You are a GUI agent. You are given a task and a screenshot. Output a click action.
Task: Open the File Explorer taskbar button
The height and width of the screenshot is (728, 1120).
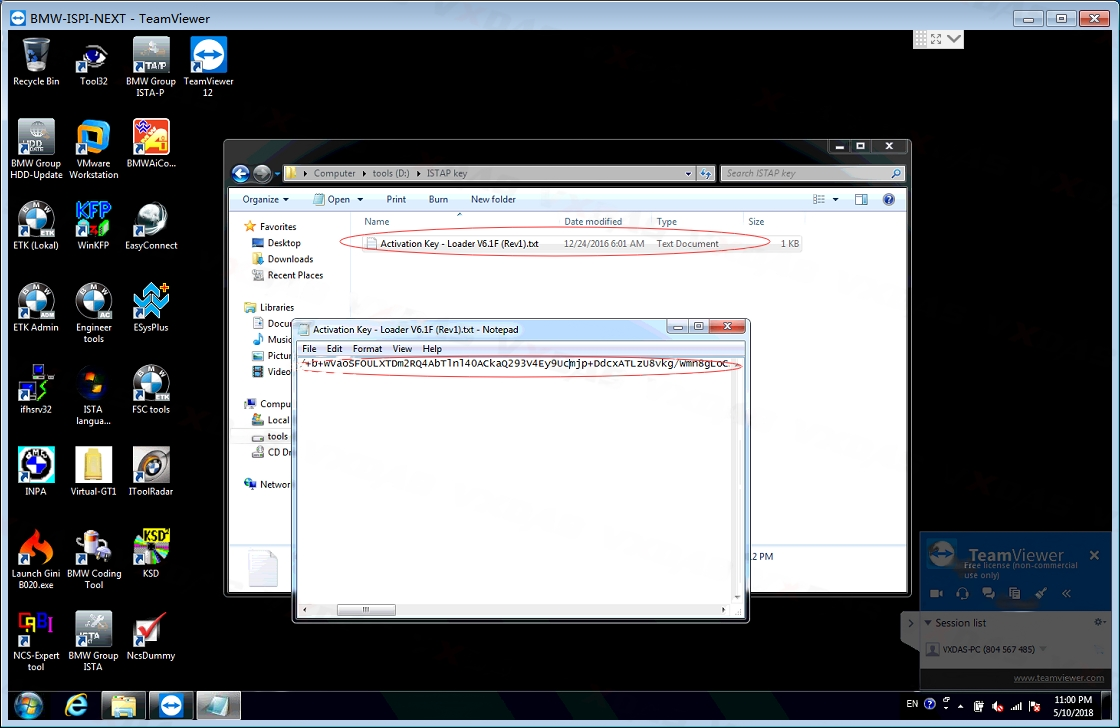pyautogui.click(x=124, y=706)
